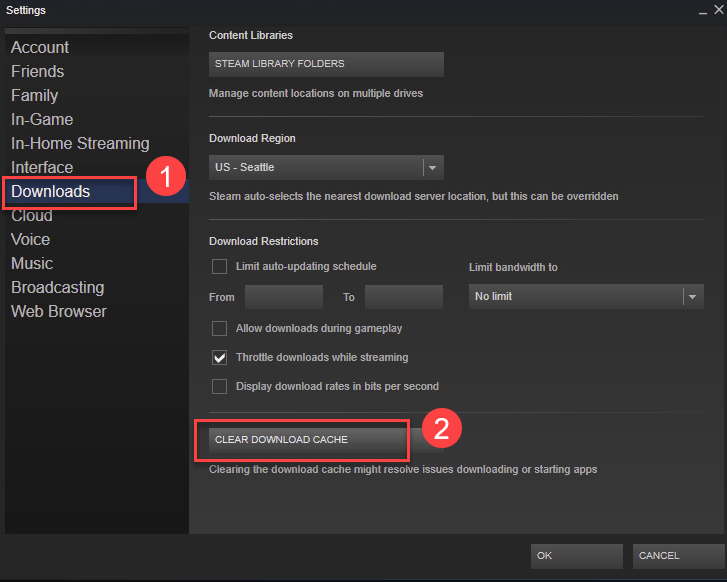Check Allow downloads during gameplay
Screen dimensions: 727x582
220,328
